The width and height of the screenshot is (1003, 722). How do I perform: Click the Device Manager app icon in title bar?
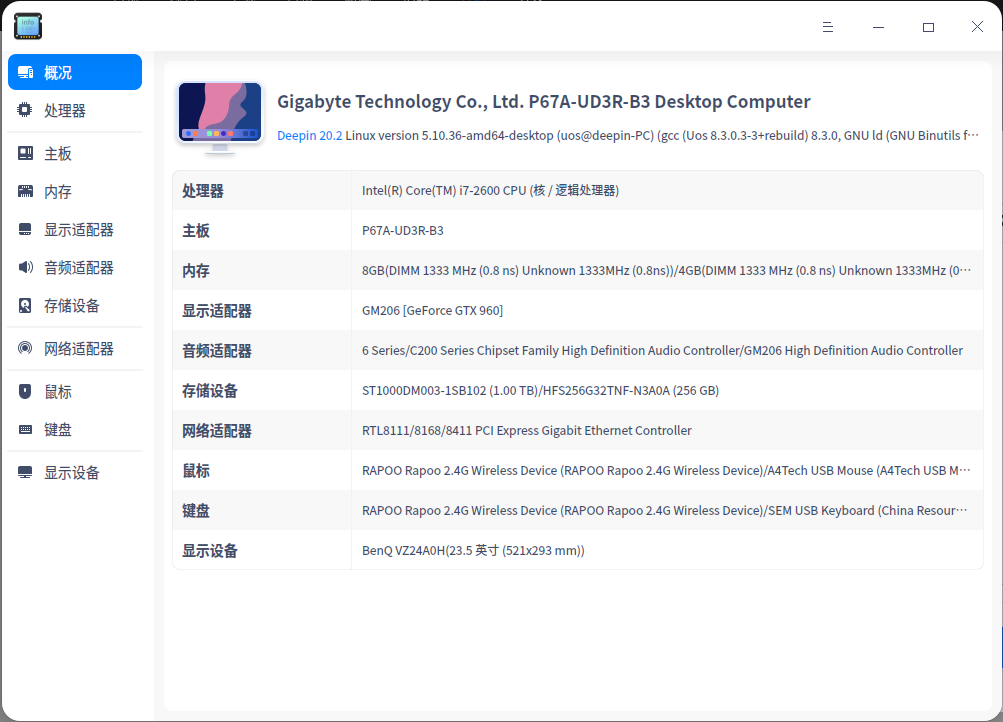[x=28, y=26]
